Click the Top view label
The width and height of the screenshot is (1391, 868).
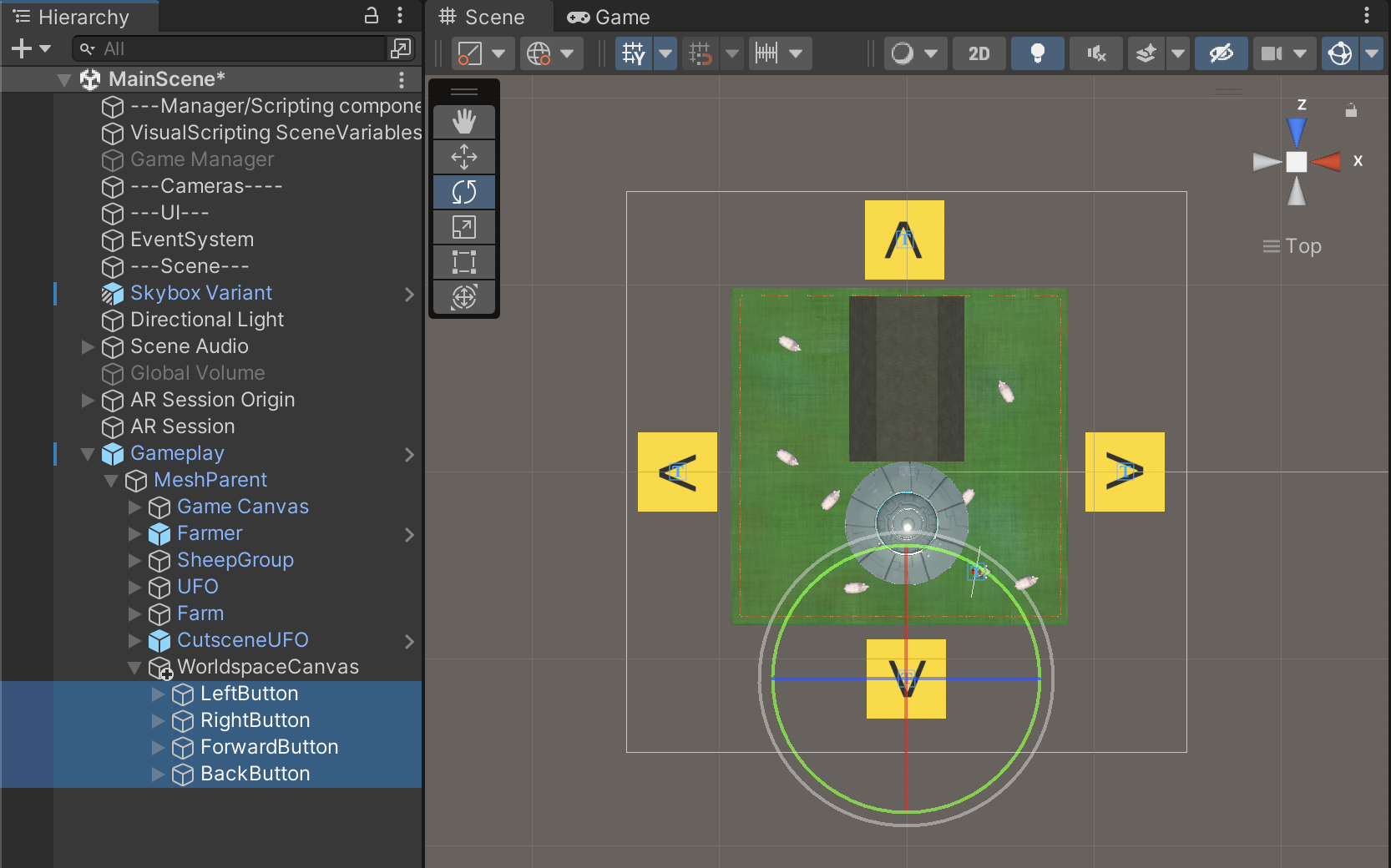point(1302,246)
